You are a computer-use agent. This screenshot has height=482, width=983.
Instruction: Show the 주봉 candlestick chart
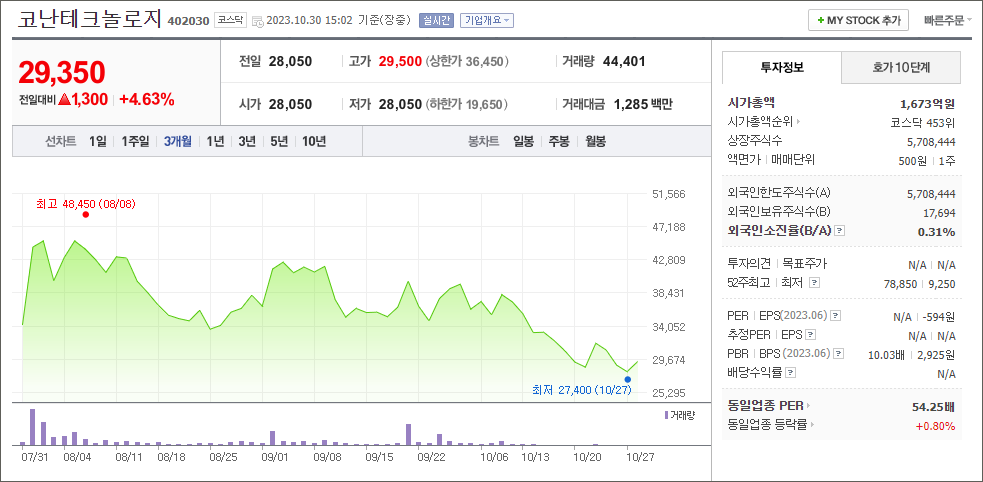[x=559, y=142]
